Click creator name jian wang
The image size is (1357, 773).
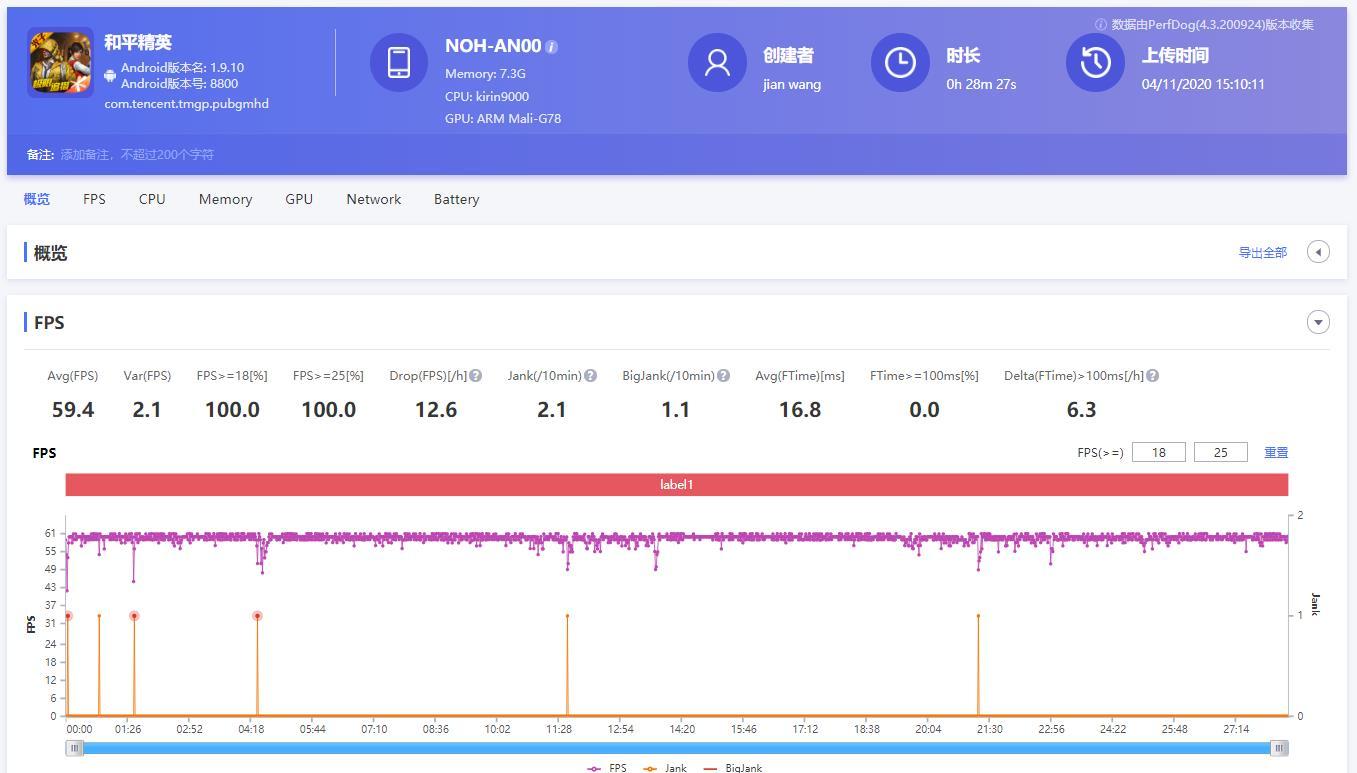pyautogui.click(x=792, y=84)
